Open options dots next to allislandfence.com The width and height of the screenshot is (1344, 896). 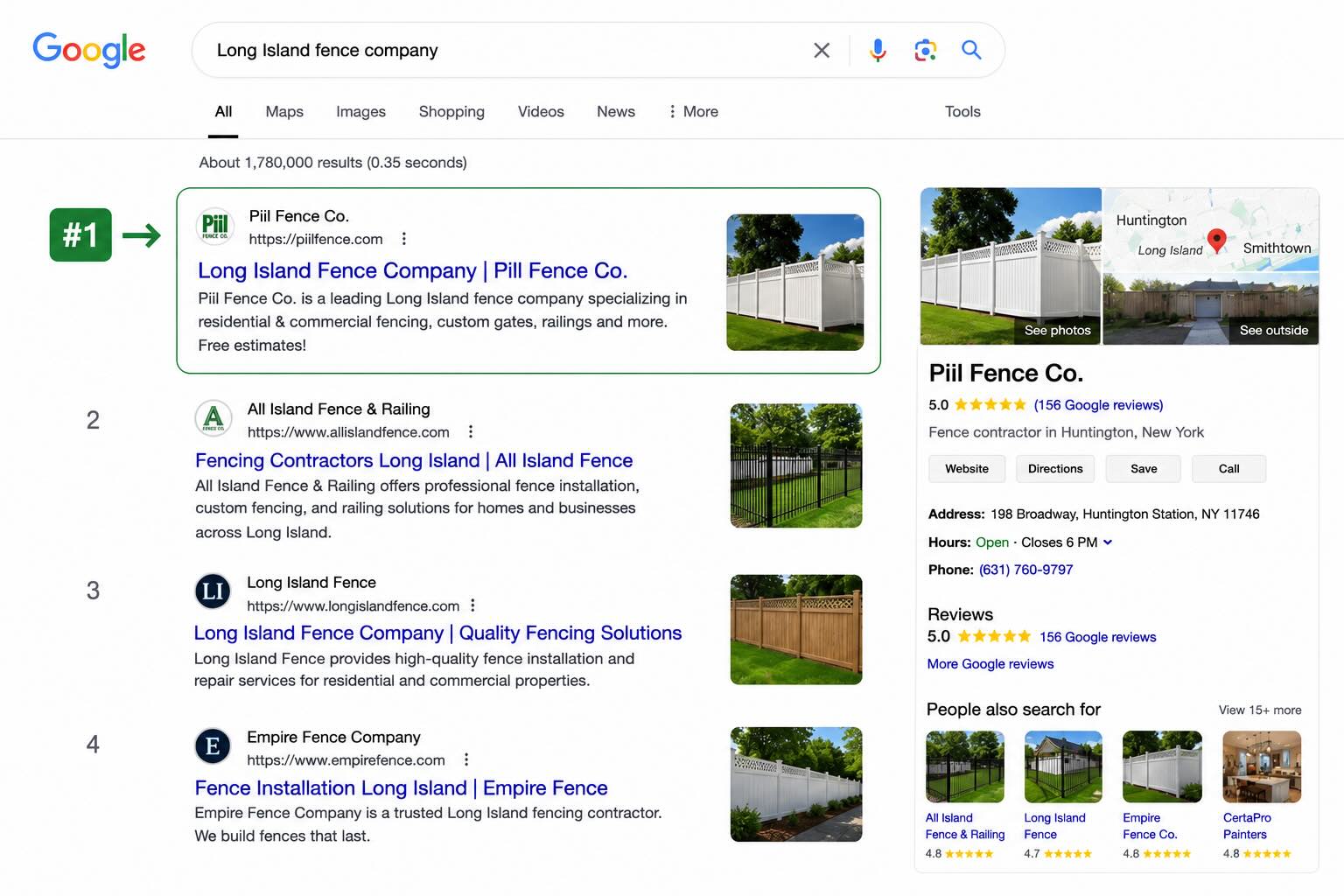471,431
